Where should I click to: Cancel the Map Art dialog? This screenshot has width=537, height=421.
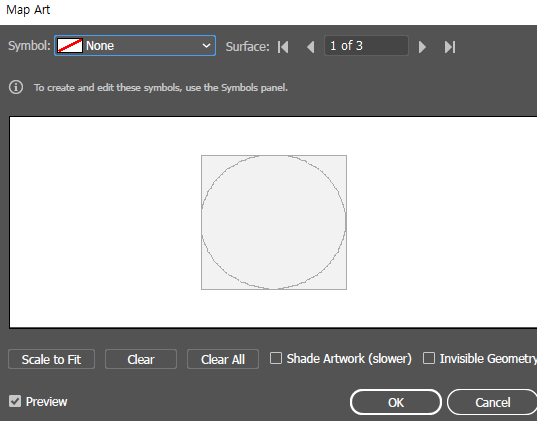pyautogui.click(x=492, y=402)
